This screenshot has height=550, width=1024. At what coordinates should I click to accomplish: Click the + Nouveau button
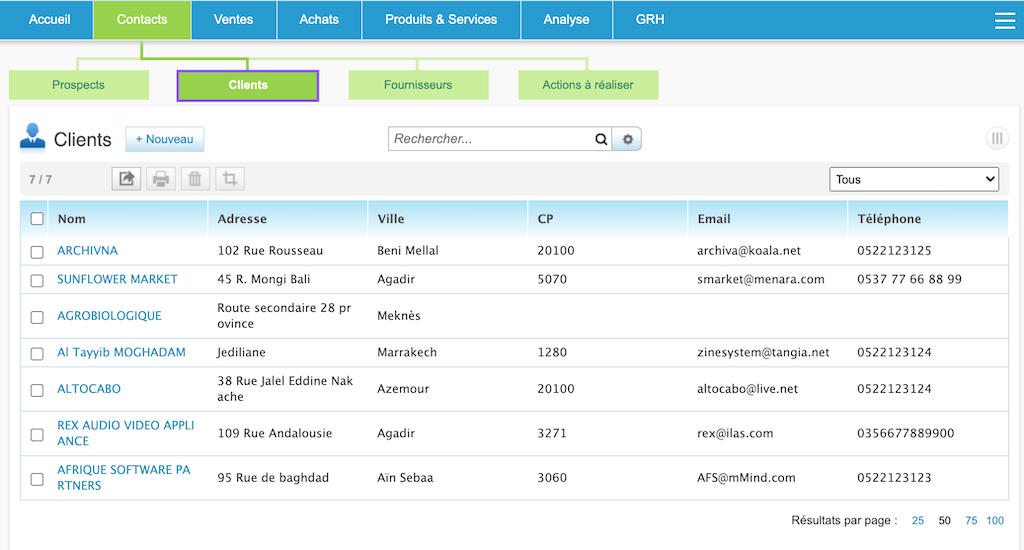(164, 139)
